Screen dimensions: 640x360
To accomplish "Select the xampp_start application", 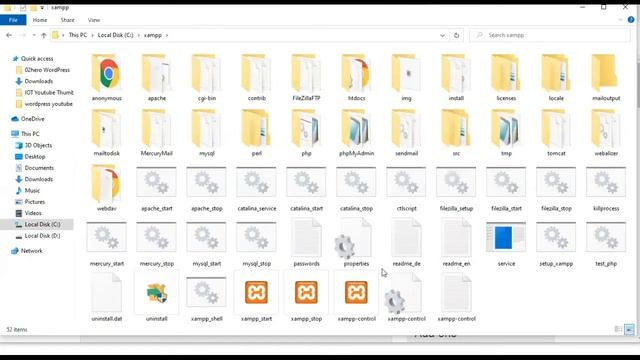I will [x=256, y=297].
